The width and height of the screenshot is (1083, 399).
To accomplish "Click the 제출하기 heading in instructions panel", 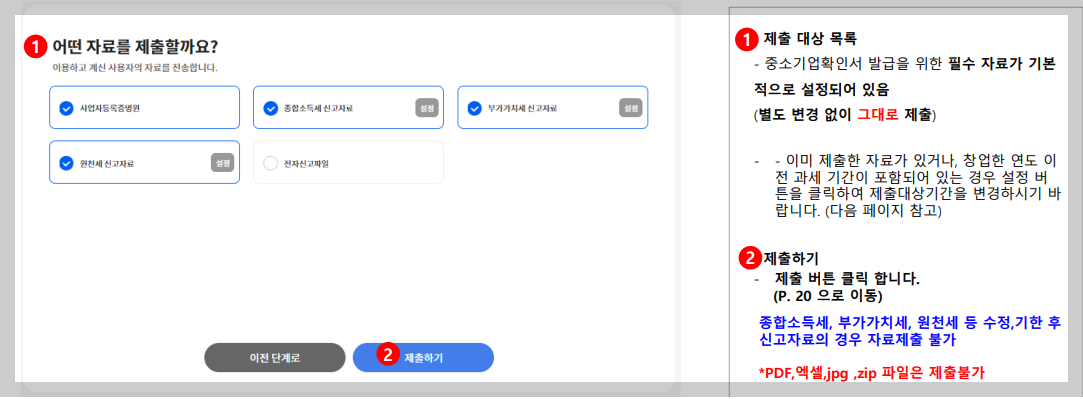I will pos(791,259).
